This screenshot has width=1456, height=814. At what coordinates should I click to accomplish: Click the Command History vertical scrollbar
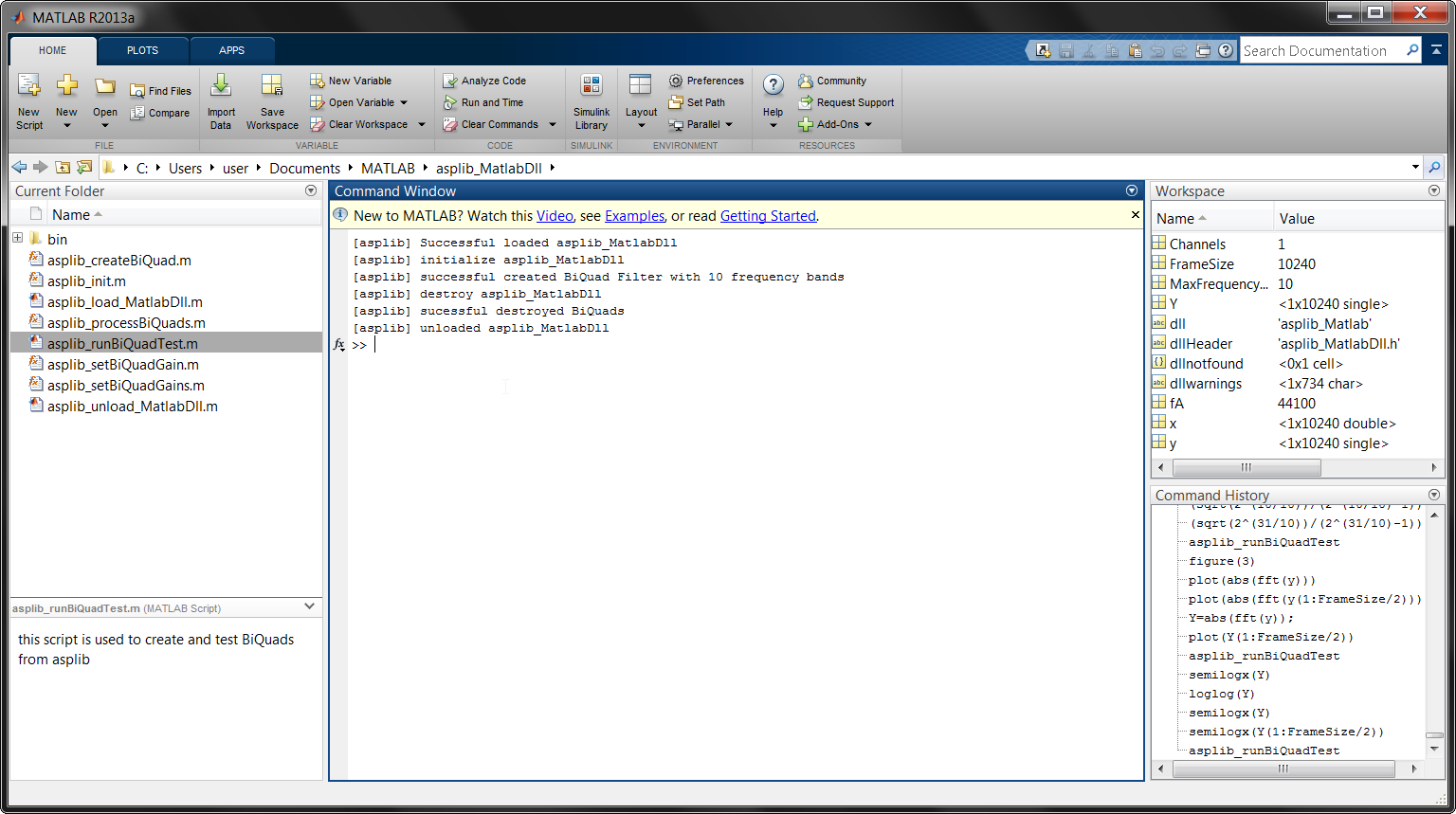(x=1434, y=735)
